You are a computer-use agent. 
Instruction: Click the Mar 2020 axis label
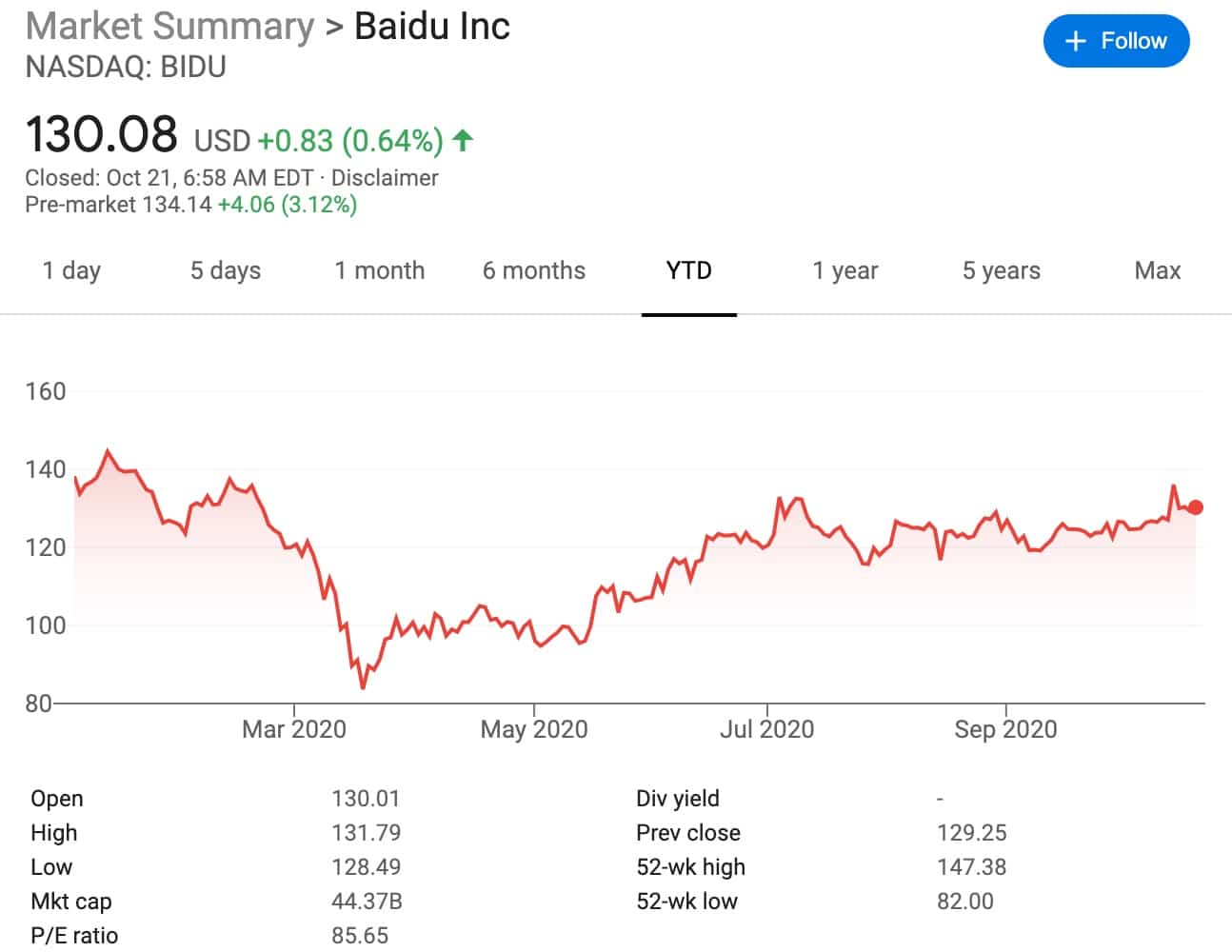coord(294,729)
